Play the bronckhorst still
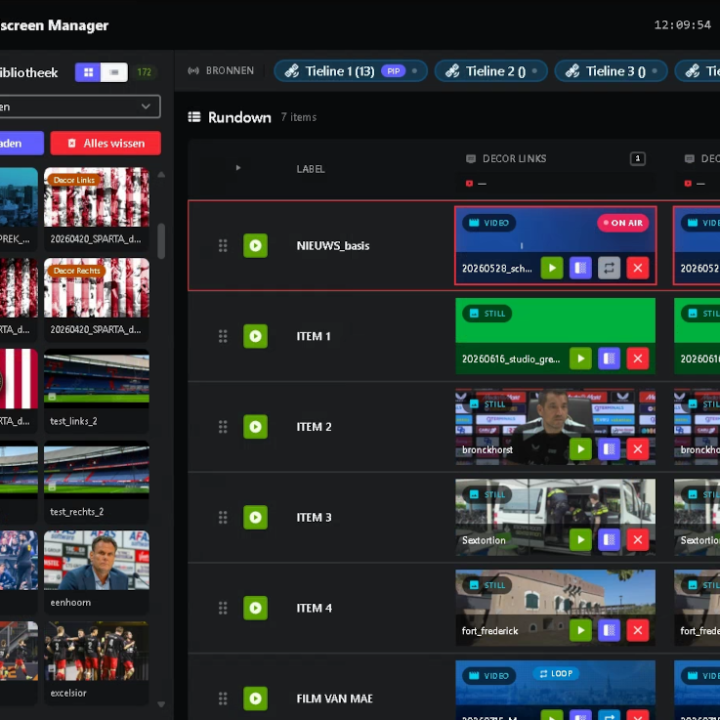This screenshot has height=720, width=720. click(x=580, y=449)
